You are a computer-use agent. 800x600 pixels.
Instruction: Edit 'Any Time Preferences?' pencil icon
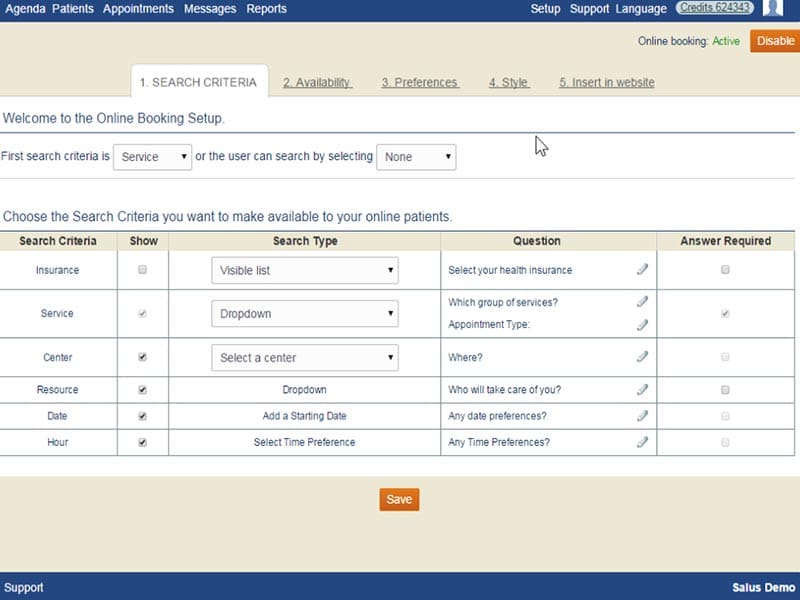coord(642,442)
